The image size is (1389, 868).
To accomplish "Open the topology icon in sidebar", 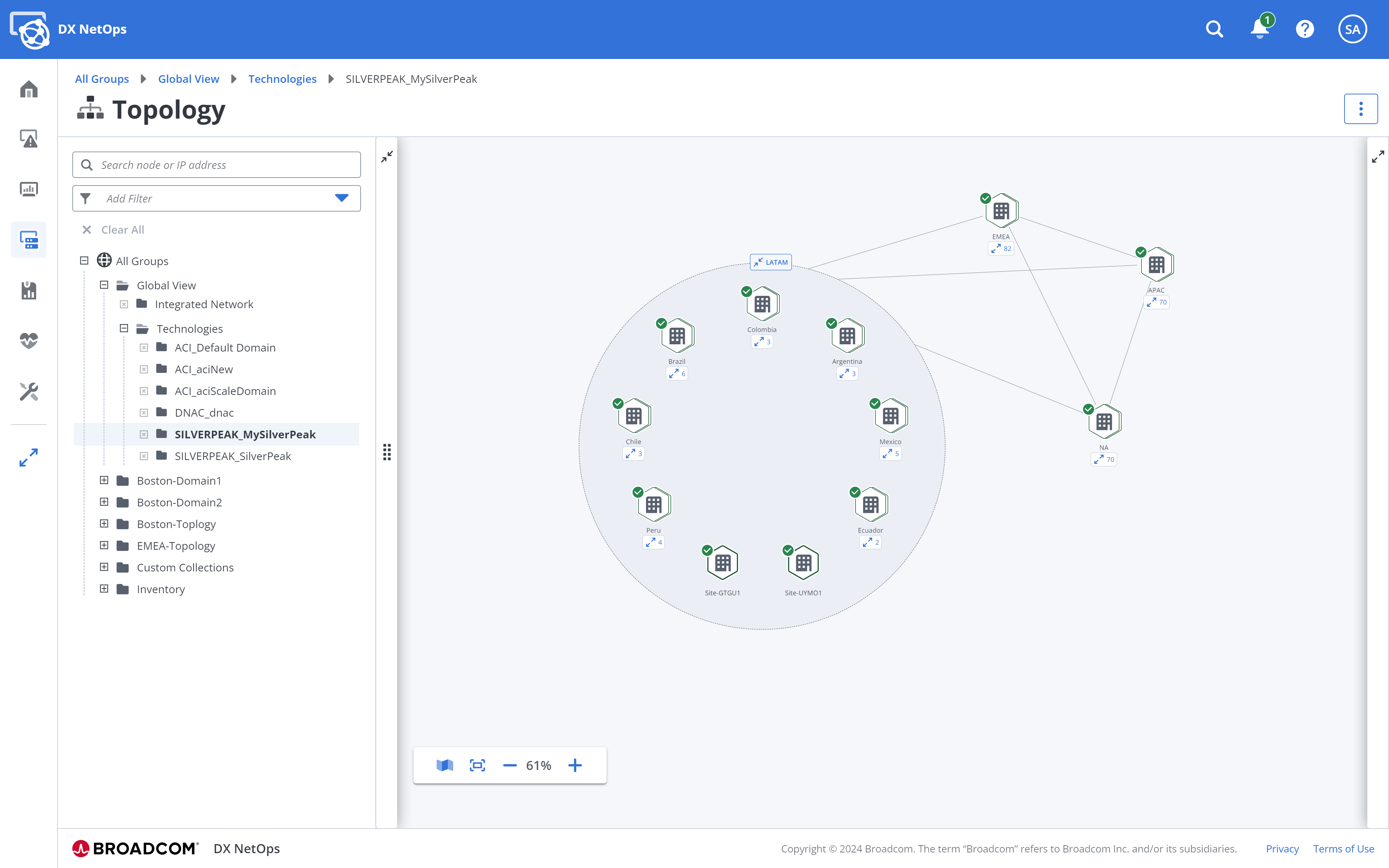I will pos(29,239).
